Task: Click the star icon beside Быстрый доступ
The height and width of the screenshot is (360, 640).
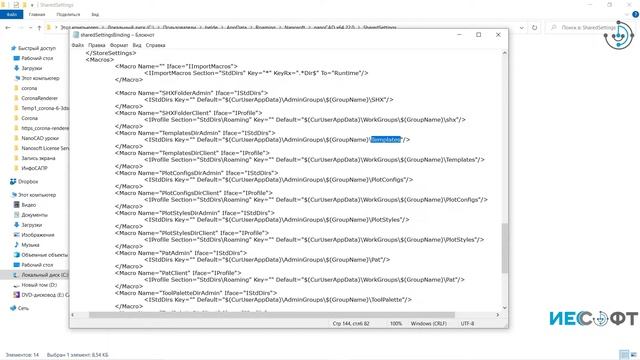Action: click(x=13, y=48)
